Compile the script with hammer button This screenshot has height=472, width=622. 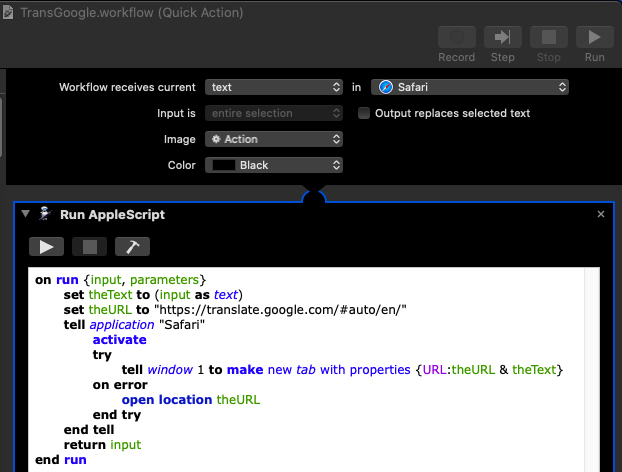132,247
